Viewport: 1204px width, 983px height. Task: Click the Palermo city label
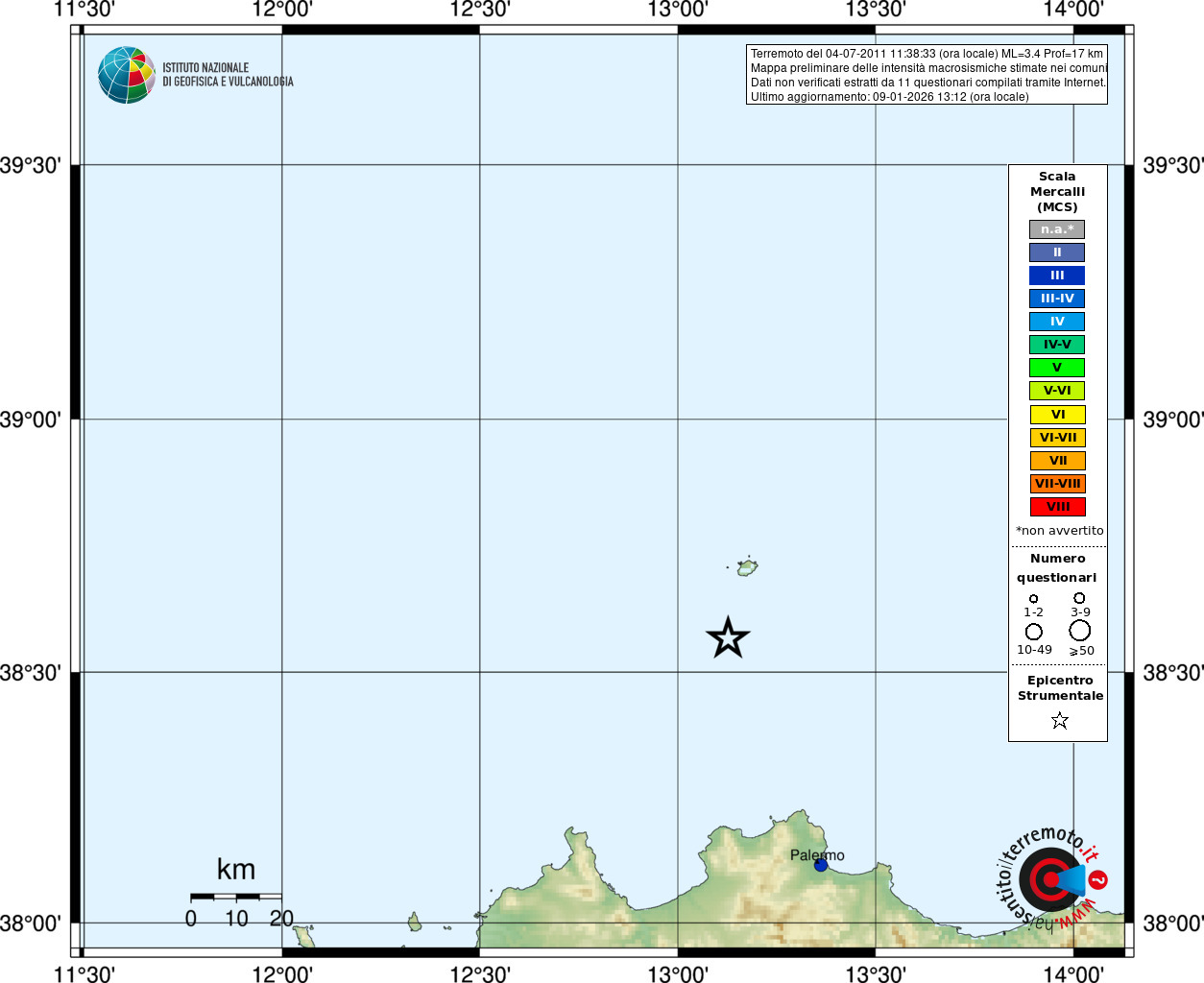click(x=817, y=855)
